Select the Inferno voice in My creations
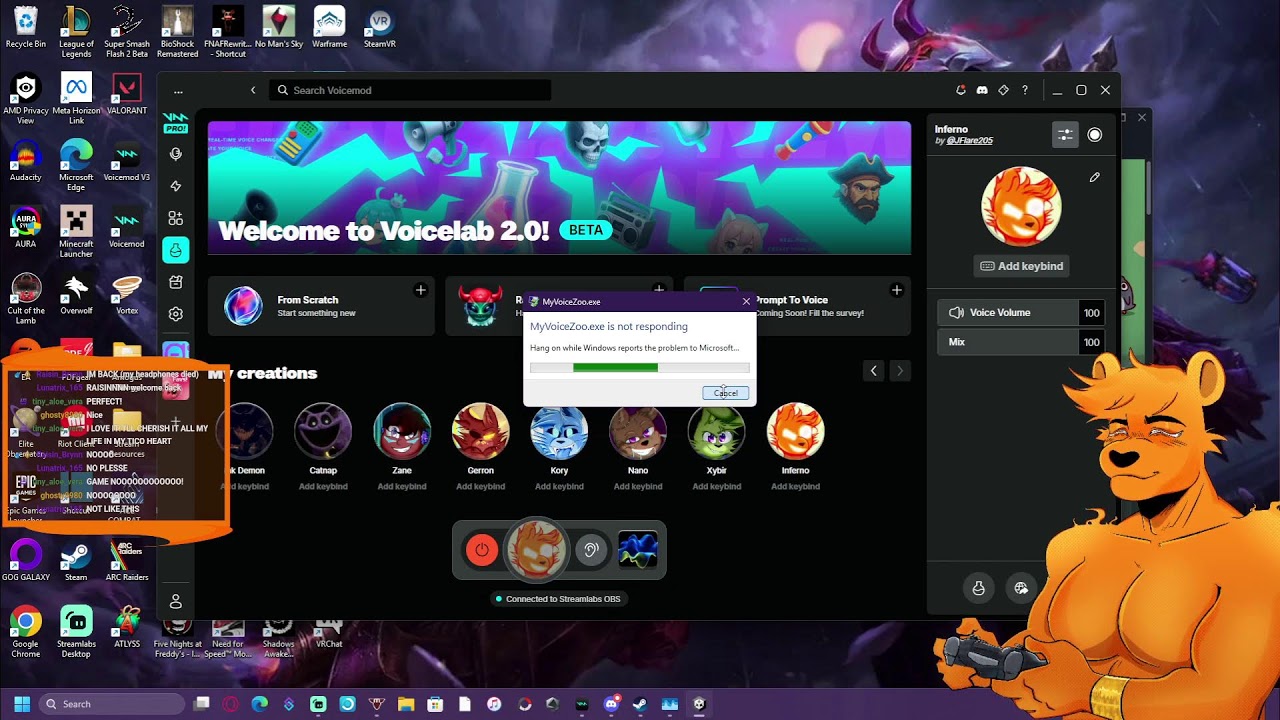Viewport: 1280px width, 720px height. [795, 432]
